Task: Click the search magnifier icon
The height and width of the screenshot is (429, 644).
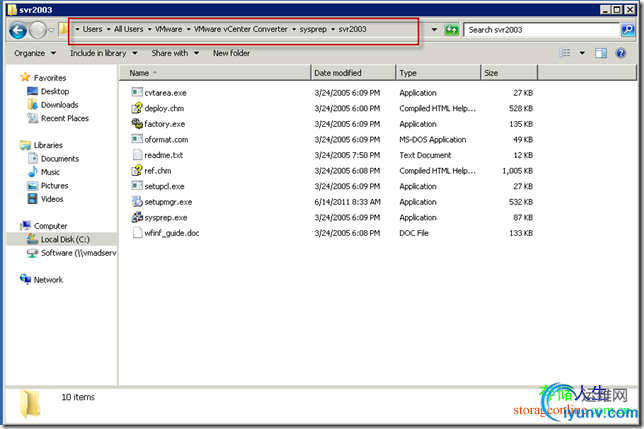Action: pyautogui.click(x=628, y=30)
